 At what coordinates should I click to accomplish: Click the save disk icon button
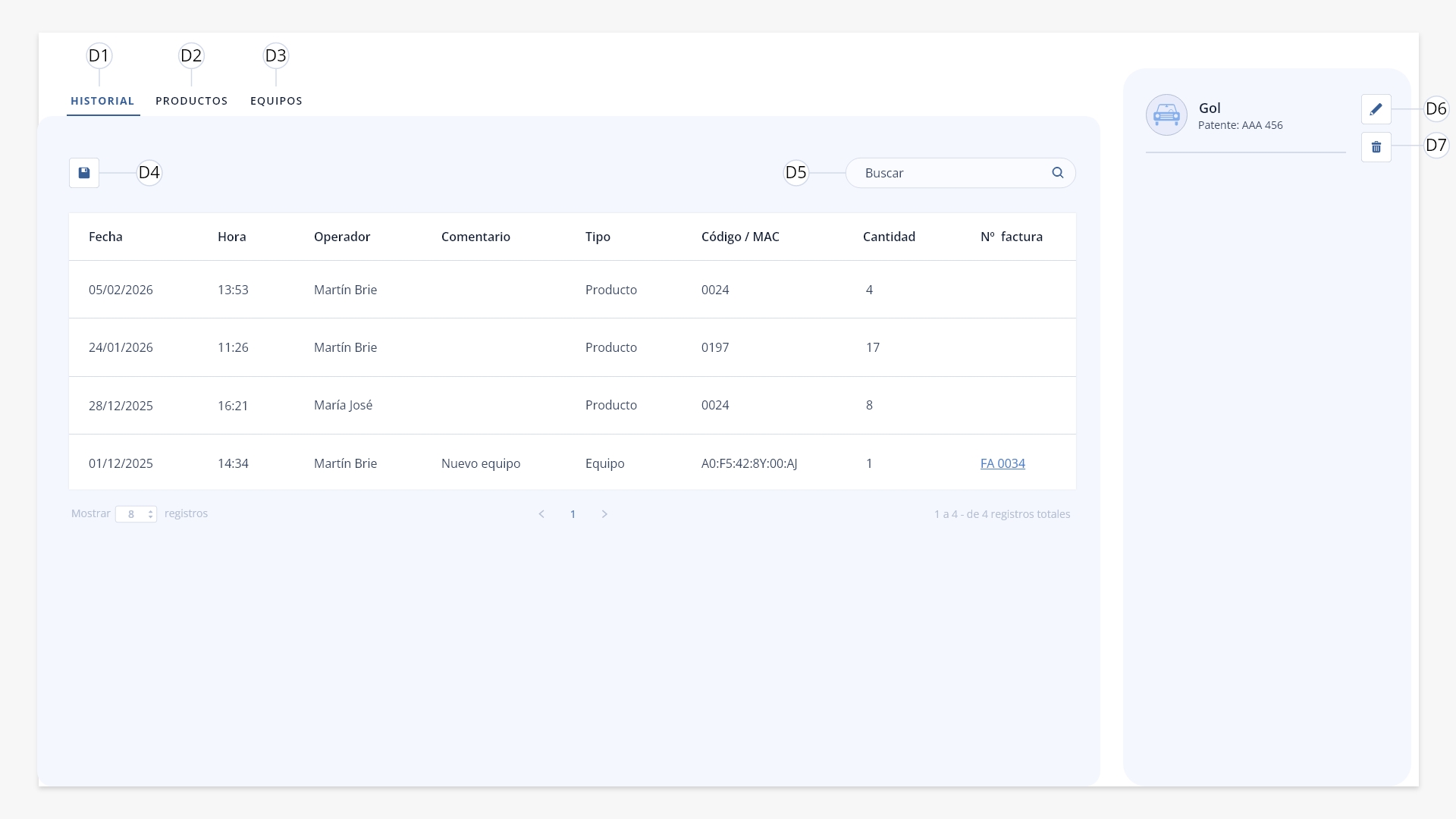click(84, 173)
